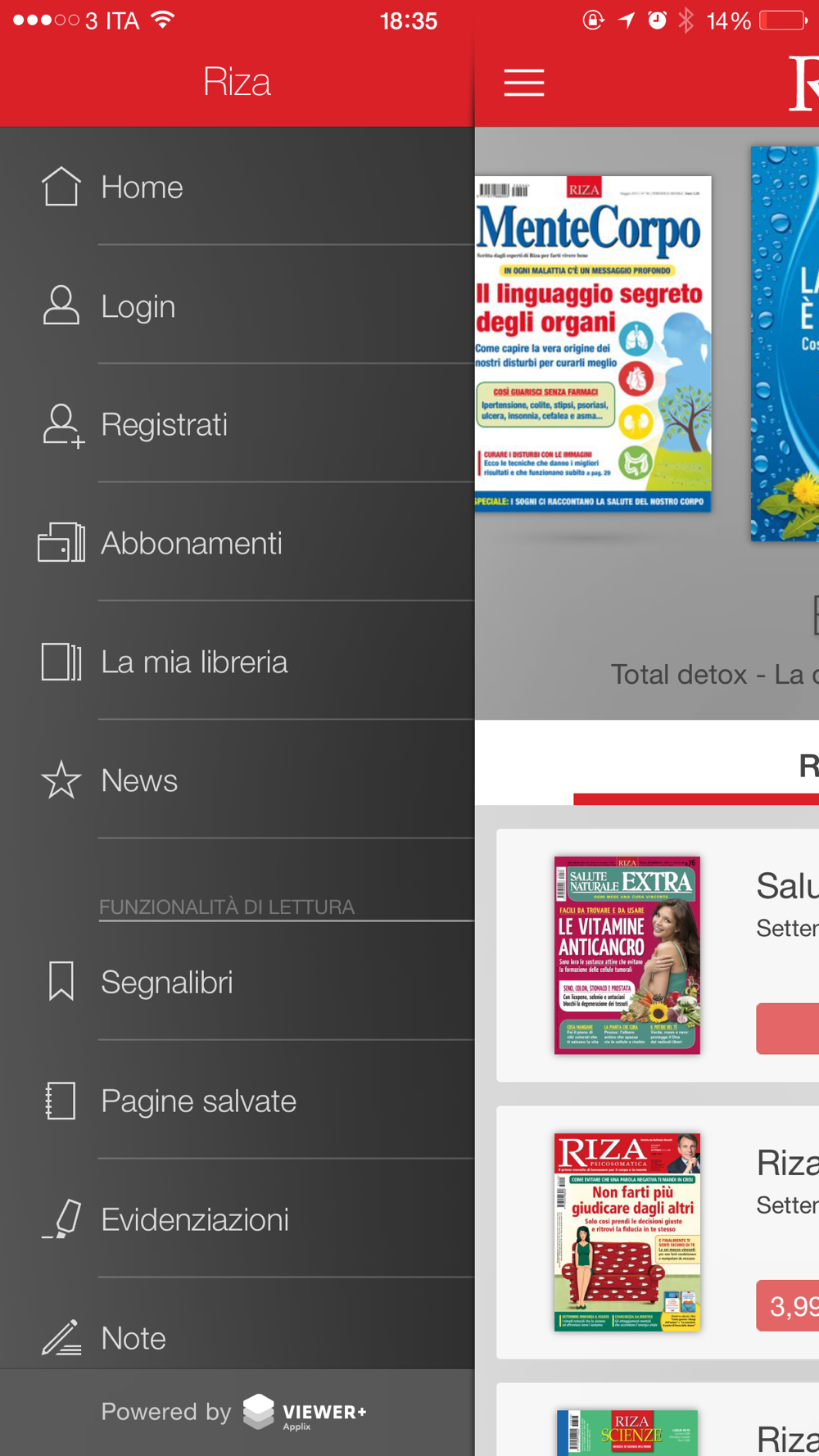Viewport: 819px width, 1456px height.
Task: Open the MenteCorpo magazine cover
Action: click(593, 344)
